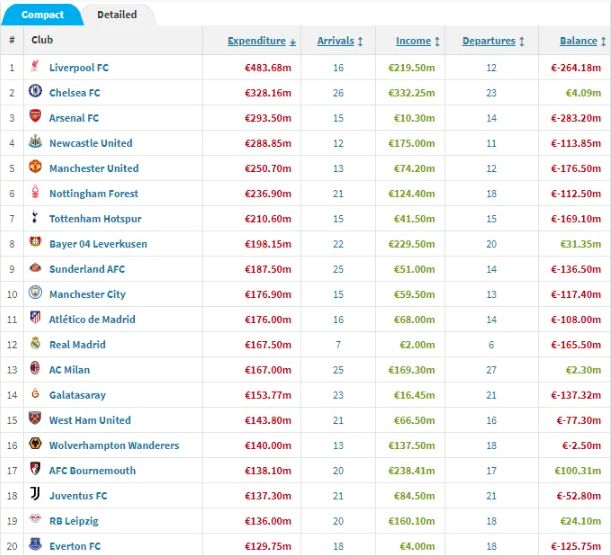This screenshot has height=555, width=611.
Task: Click the Chelsea FC club crest
Action: coord(35,91)
